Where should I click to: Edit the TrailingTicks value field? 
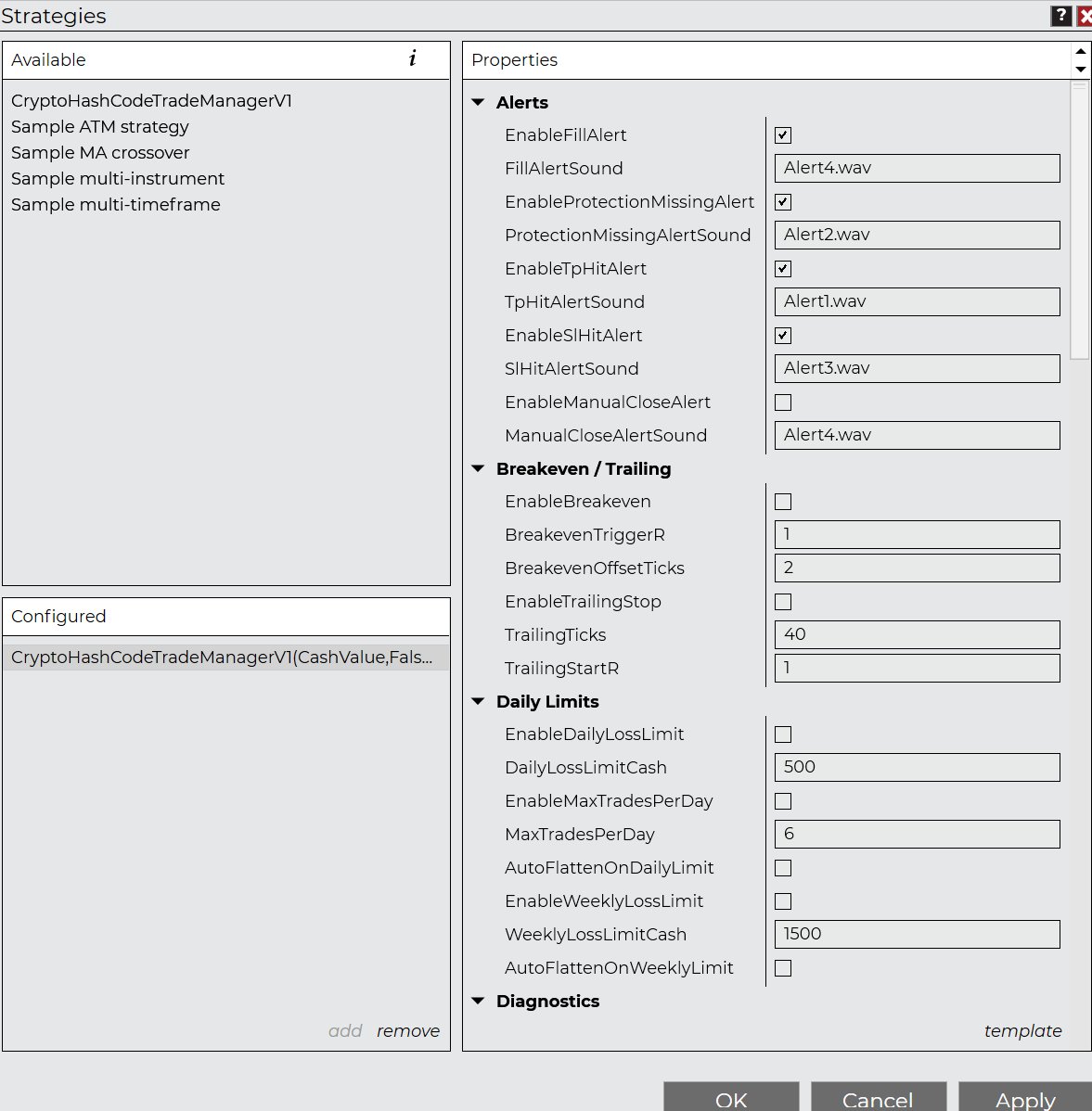[917, 635]
